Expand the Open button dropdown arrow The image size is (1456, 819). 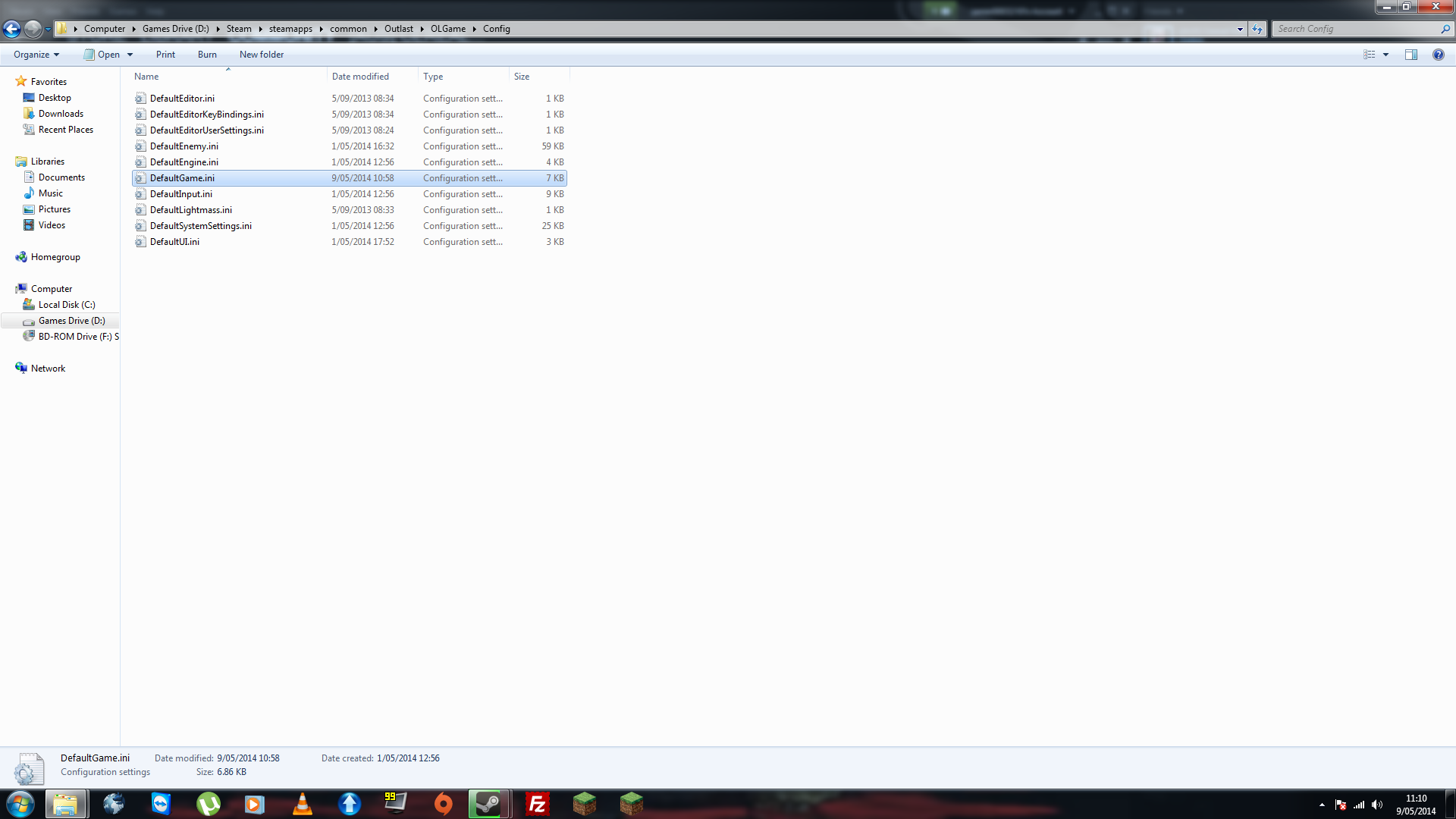click(x=130, y=55)
